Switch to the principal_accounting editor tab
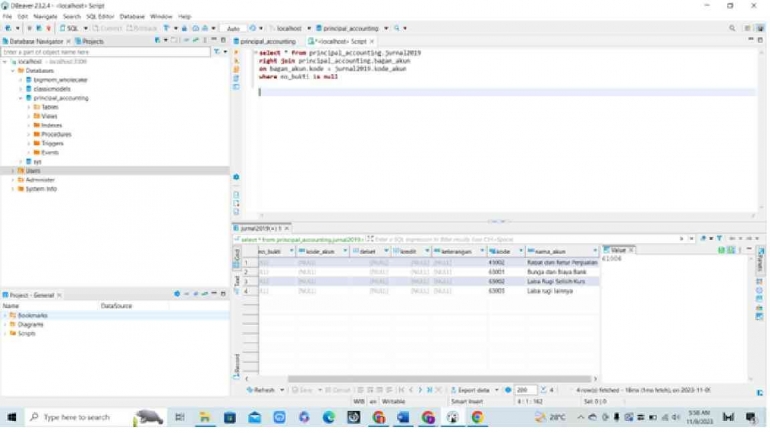 coord(264,41)
